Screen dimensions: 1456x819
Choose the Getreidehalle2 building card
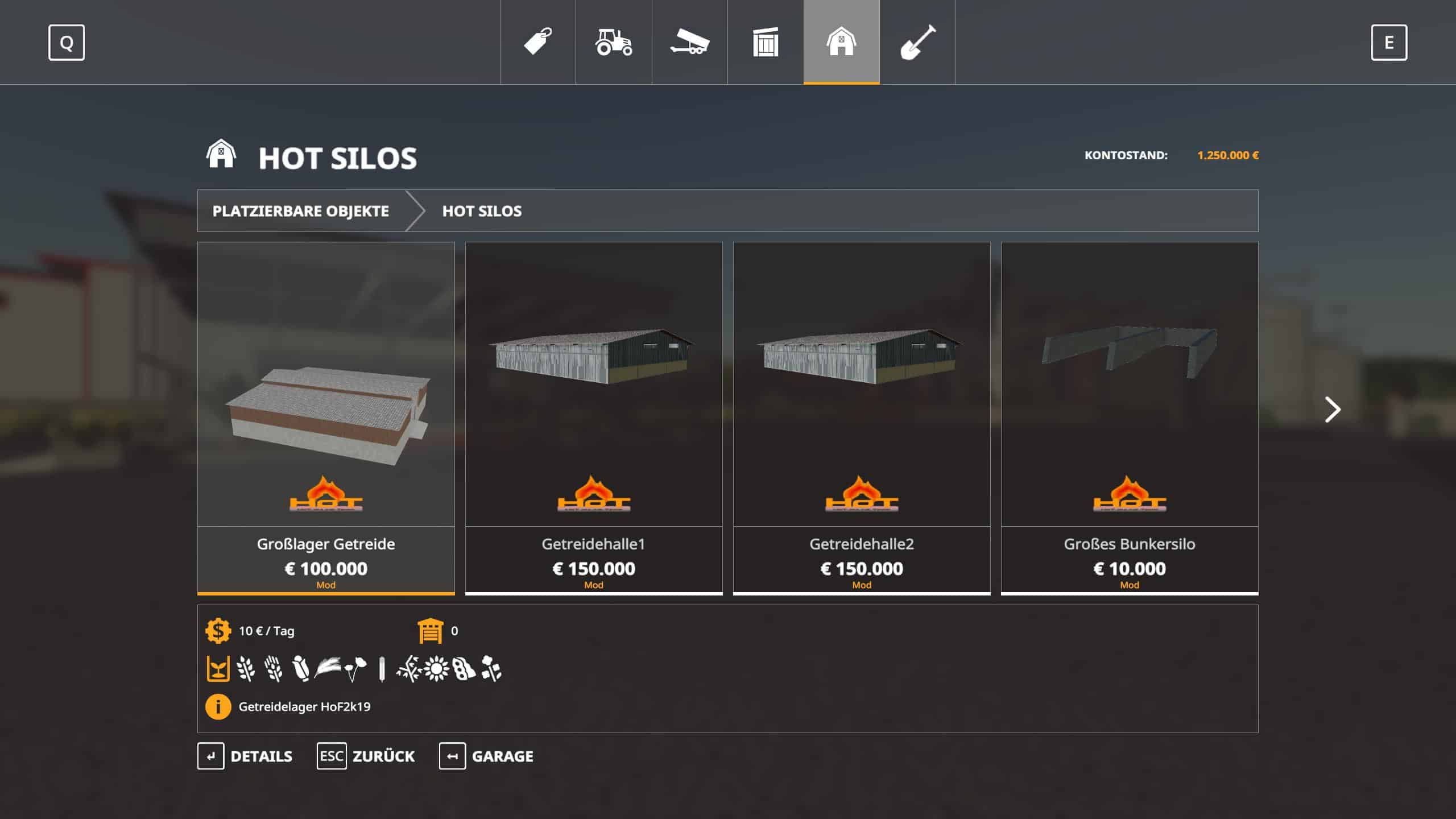[862, 418]
